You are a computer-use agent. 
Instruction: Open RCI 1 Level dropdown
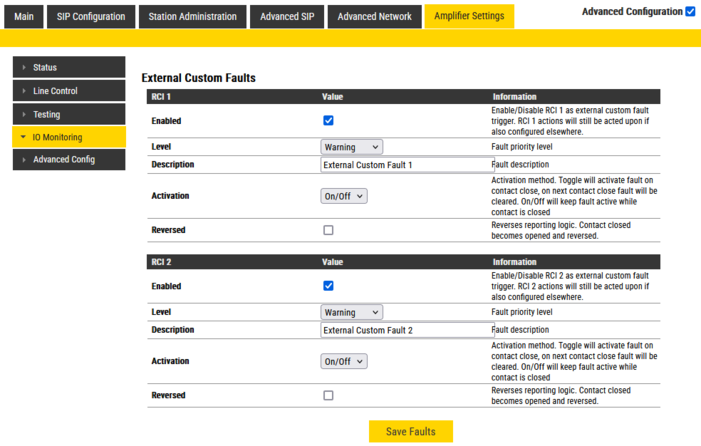(351, 147)
